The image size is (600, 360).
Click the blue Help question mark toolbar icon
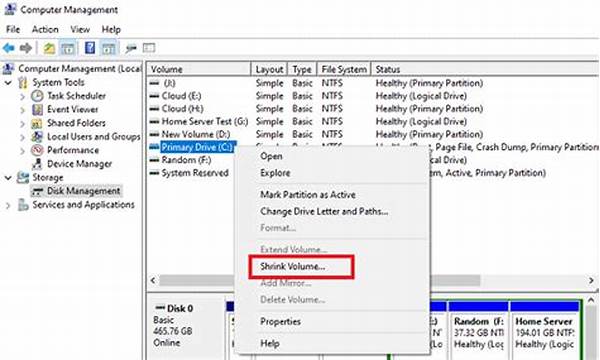point(90,48)
